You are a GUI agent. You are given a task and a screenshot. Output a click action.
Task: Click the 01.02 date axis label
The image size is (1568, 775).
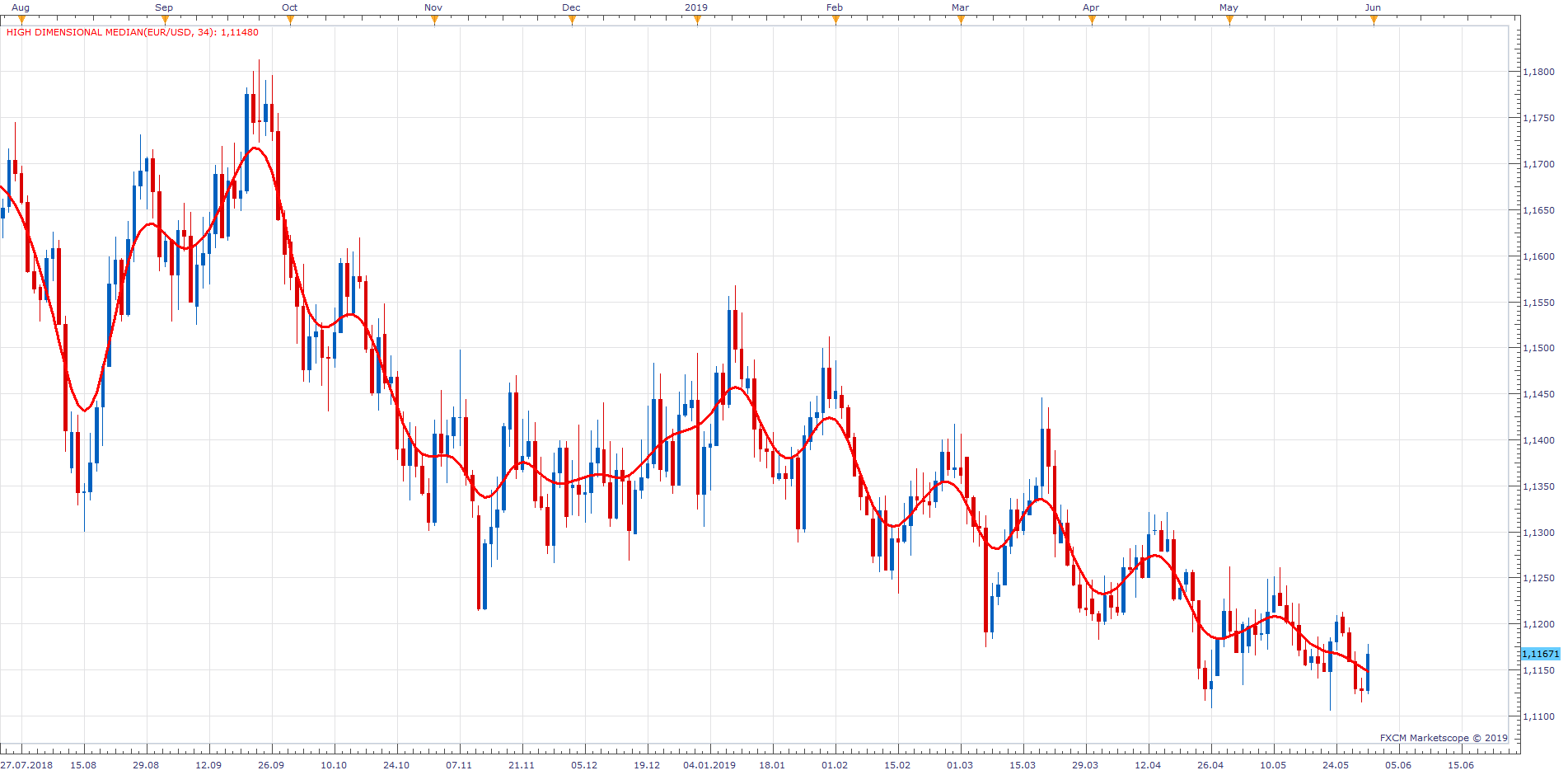click(835, 765)
